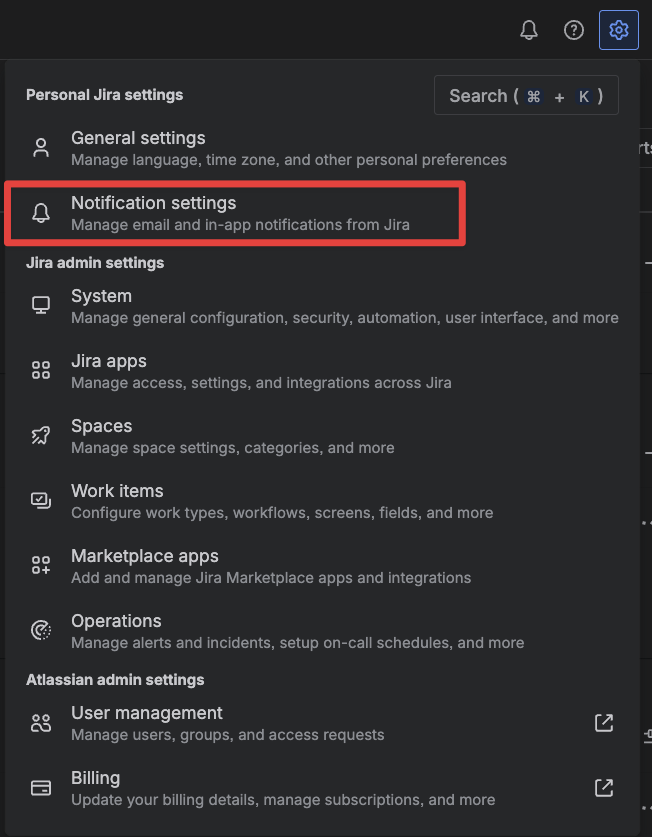Click the notifications bell icon in top bar

tap(529, 30)
